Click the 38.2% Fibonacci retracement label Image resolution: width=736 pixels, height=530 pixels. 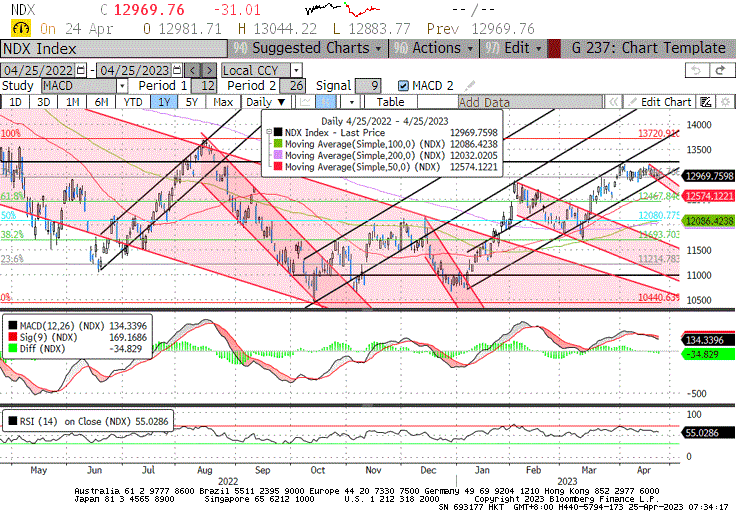tap(12, 234)
